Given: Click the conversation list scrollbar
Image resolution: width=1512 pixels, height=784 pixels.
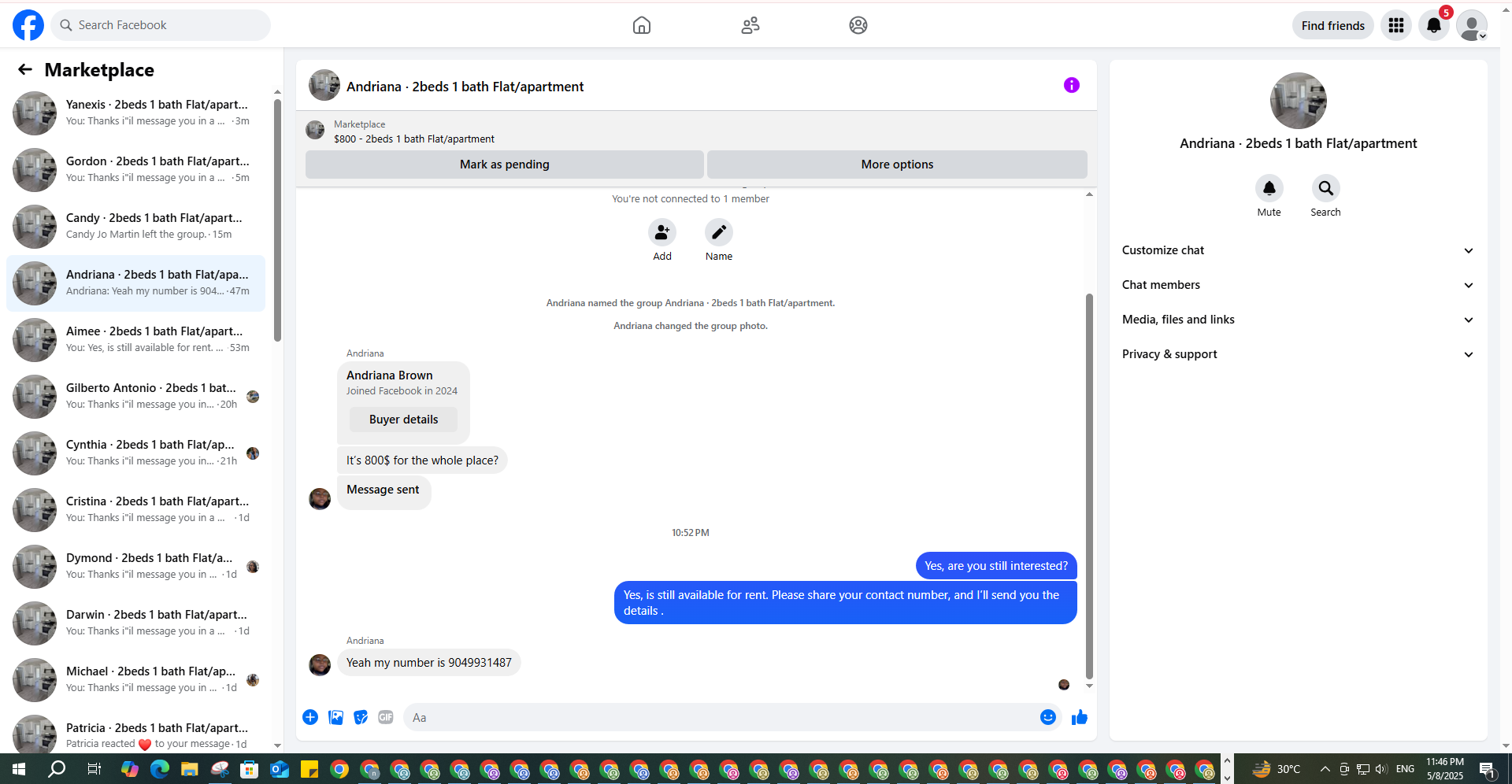Looking at the screenshot, I should [277, 220].
